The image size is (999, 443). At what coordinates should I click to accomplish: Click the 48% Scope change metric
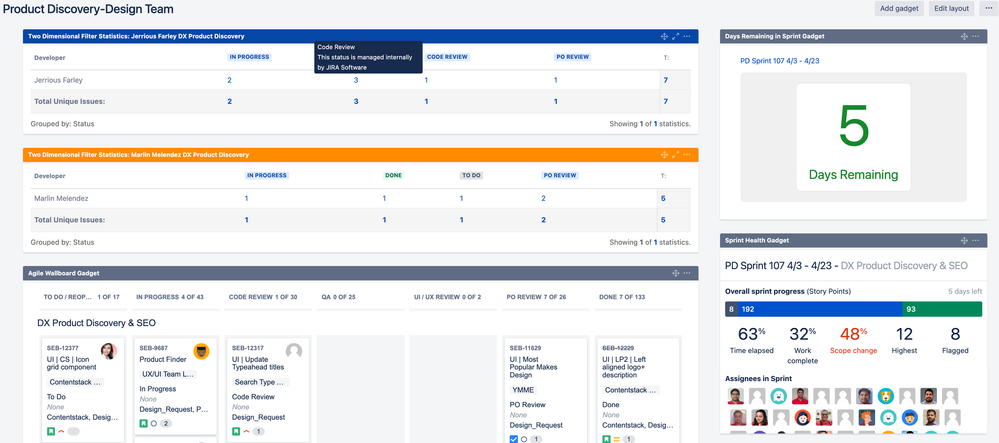coord(853,341)
